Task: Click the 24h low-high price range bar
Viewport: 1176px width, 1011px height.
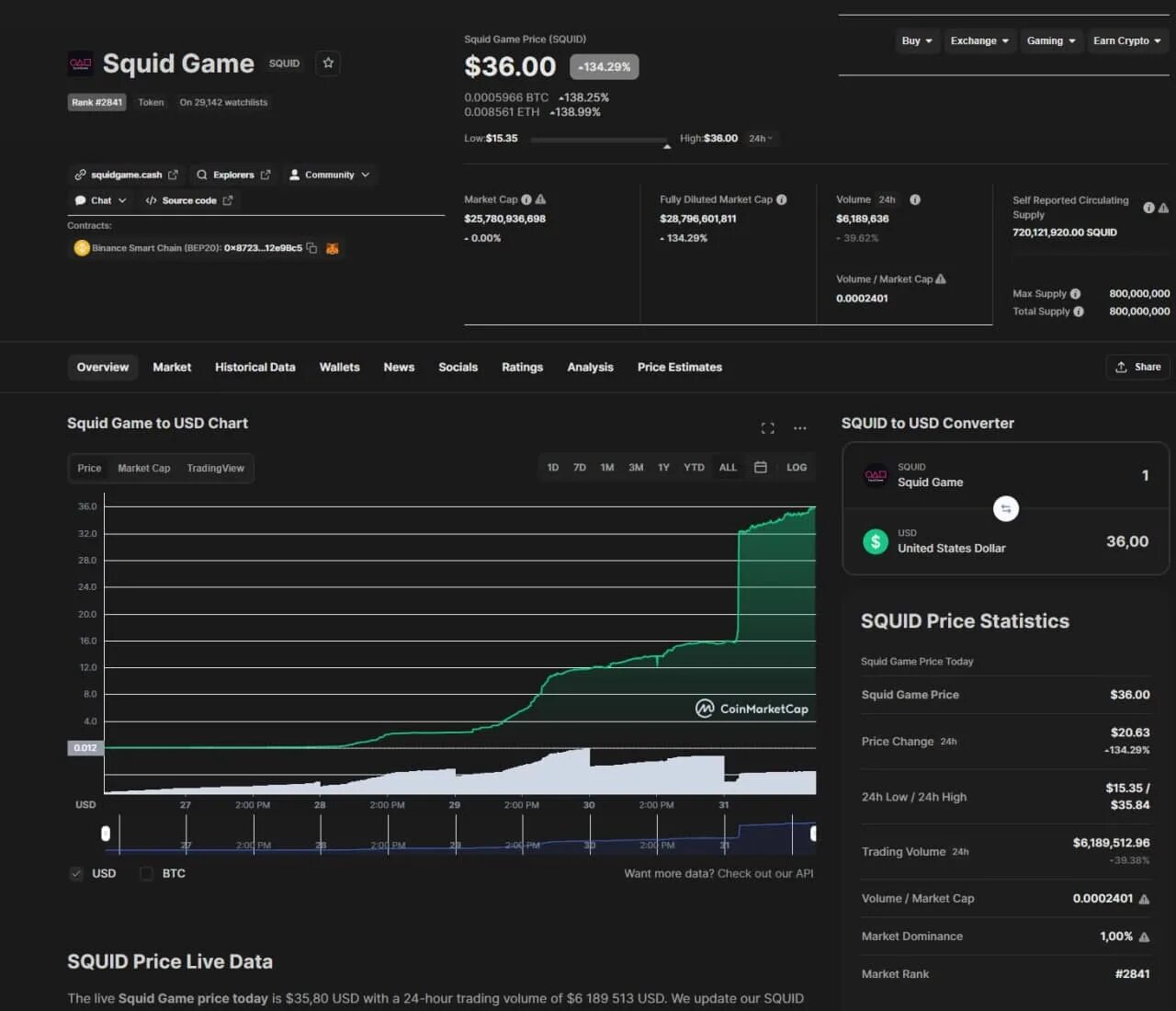Action: [599, 140]
